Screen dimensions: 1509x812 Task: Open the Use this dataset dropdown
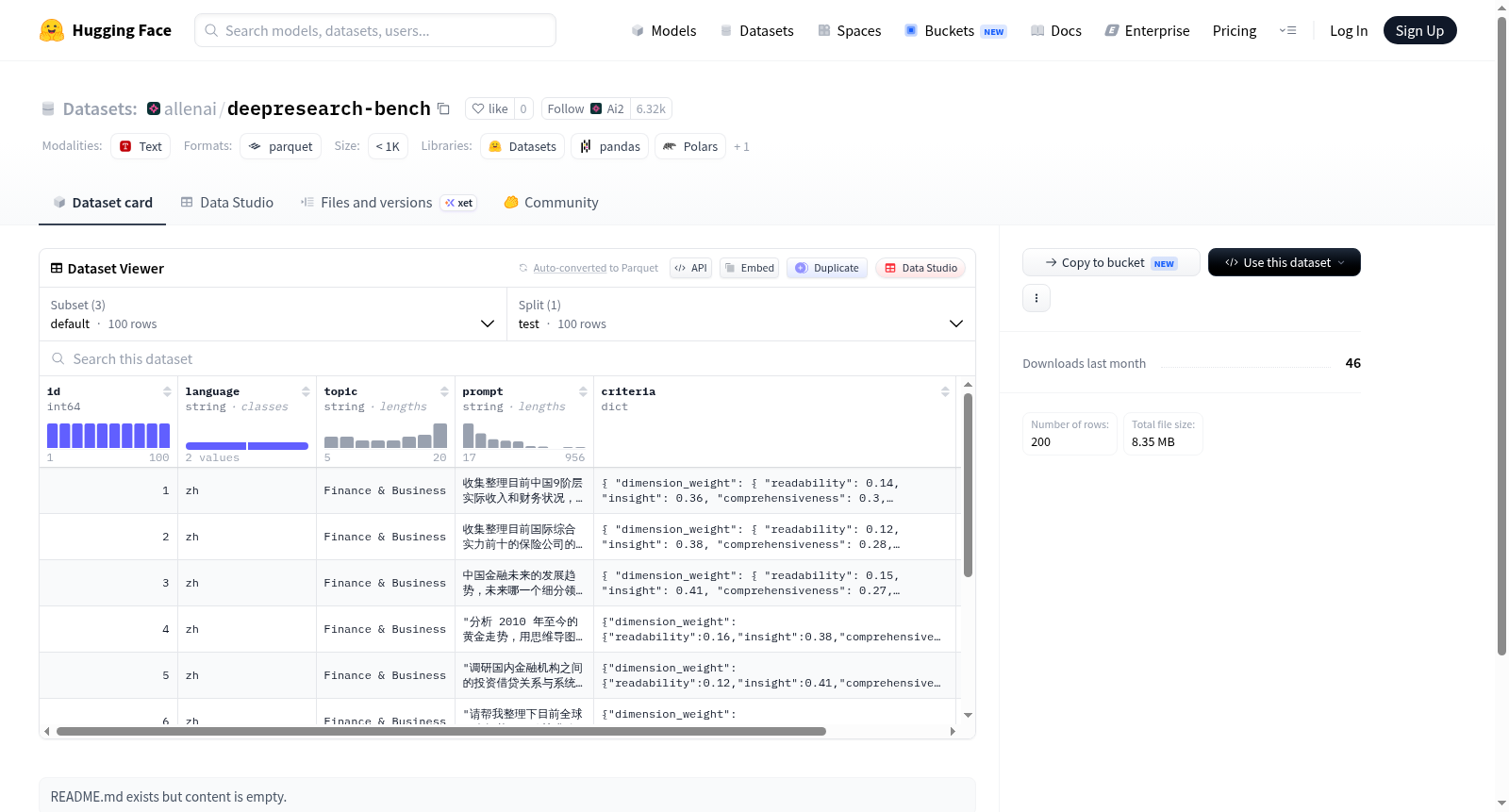point(1285,262)
